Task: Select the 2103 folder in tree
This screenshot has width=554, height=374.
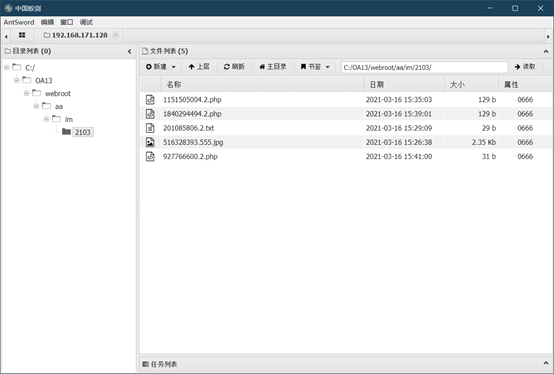Action: (83, 132)
